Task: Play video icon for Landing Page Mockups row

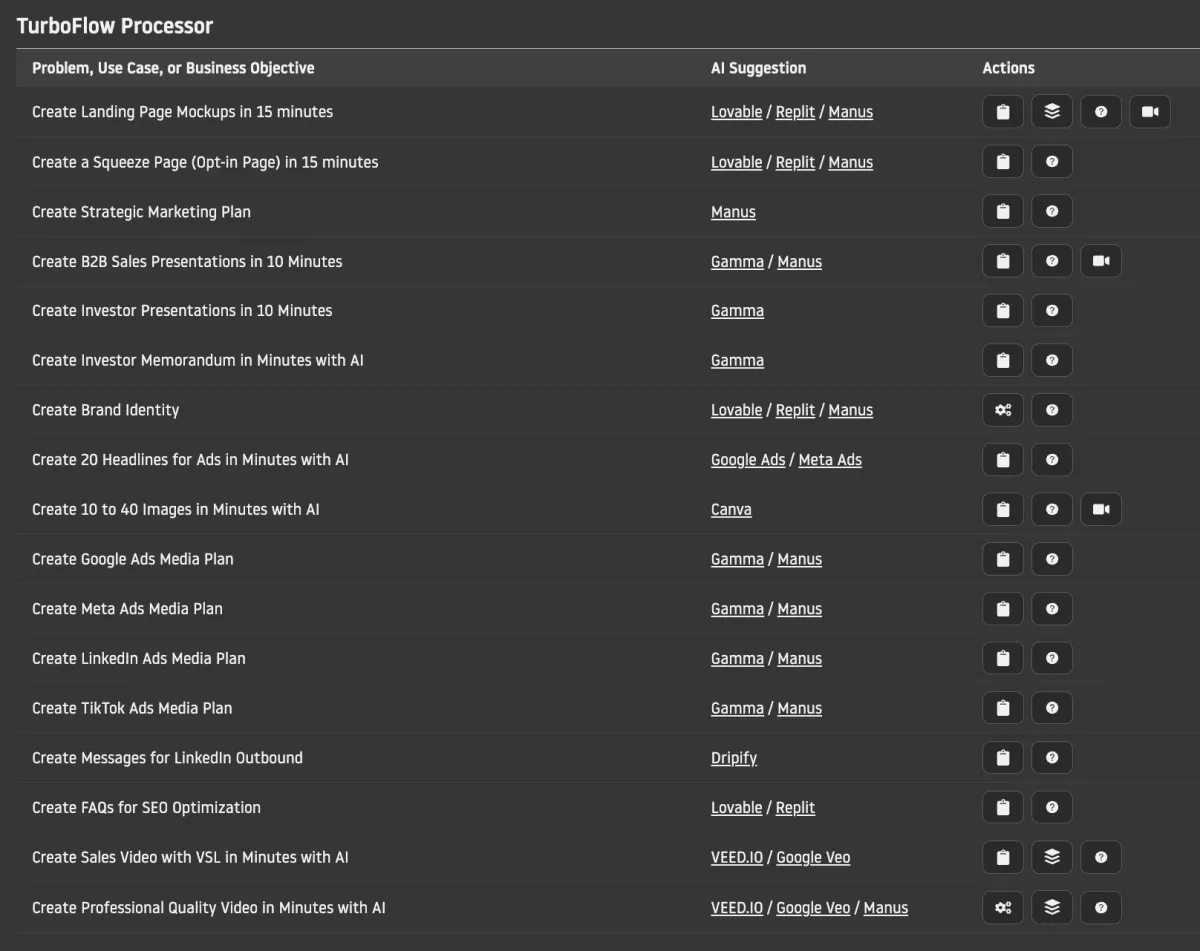Action: (1150, 112)
